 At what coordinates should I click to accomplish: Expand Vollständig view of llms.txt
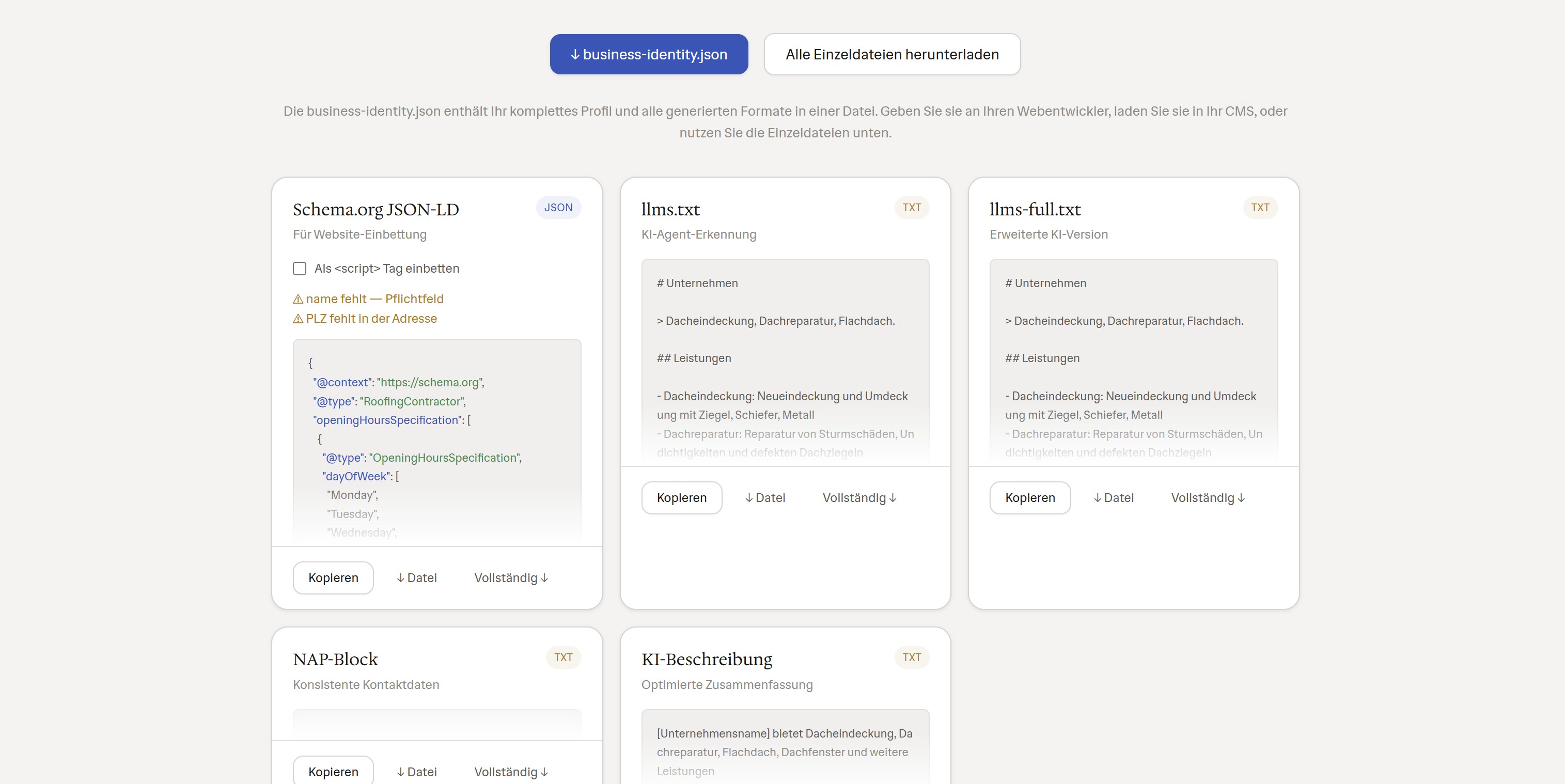click(859, 498)
